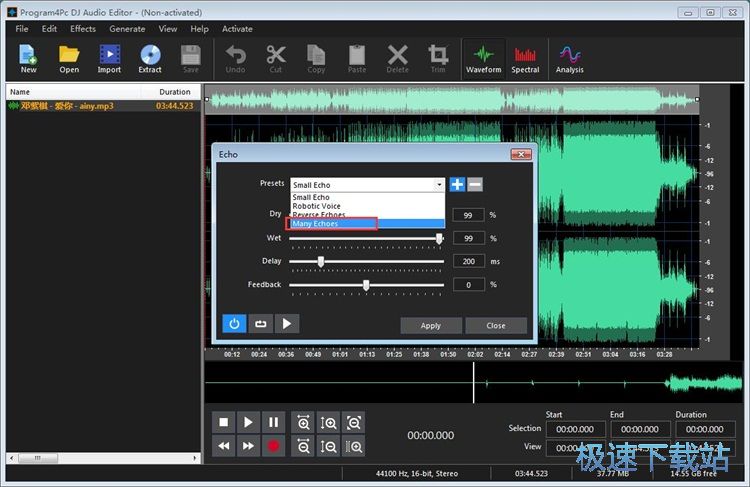This screenshot has height=487, width=750.
Task: Click zoom to selection icon
Action: [x=354, y=446]
